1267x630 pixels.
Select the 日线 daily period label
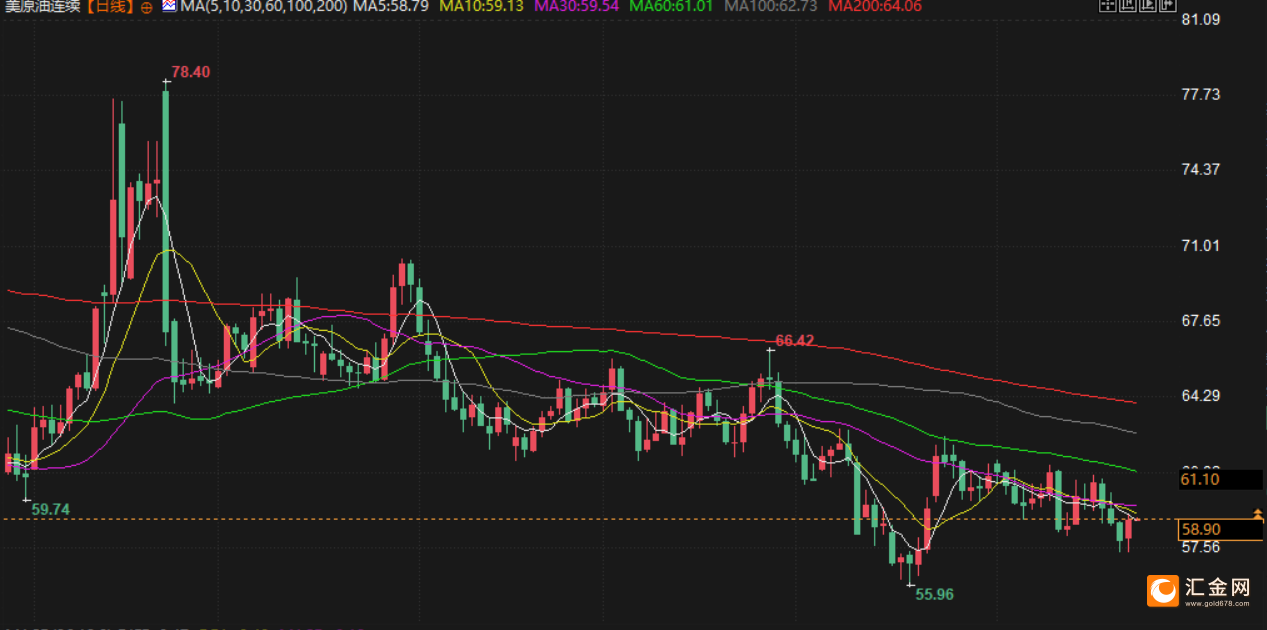(x=111, y=7)
